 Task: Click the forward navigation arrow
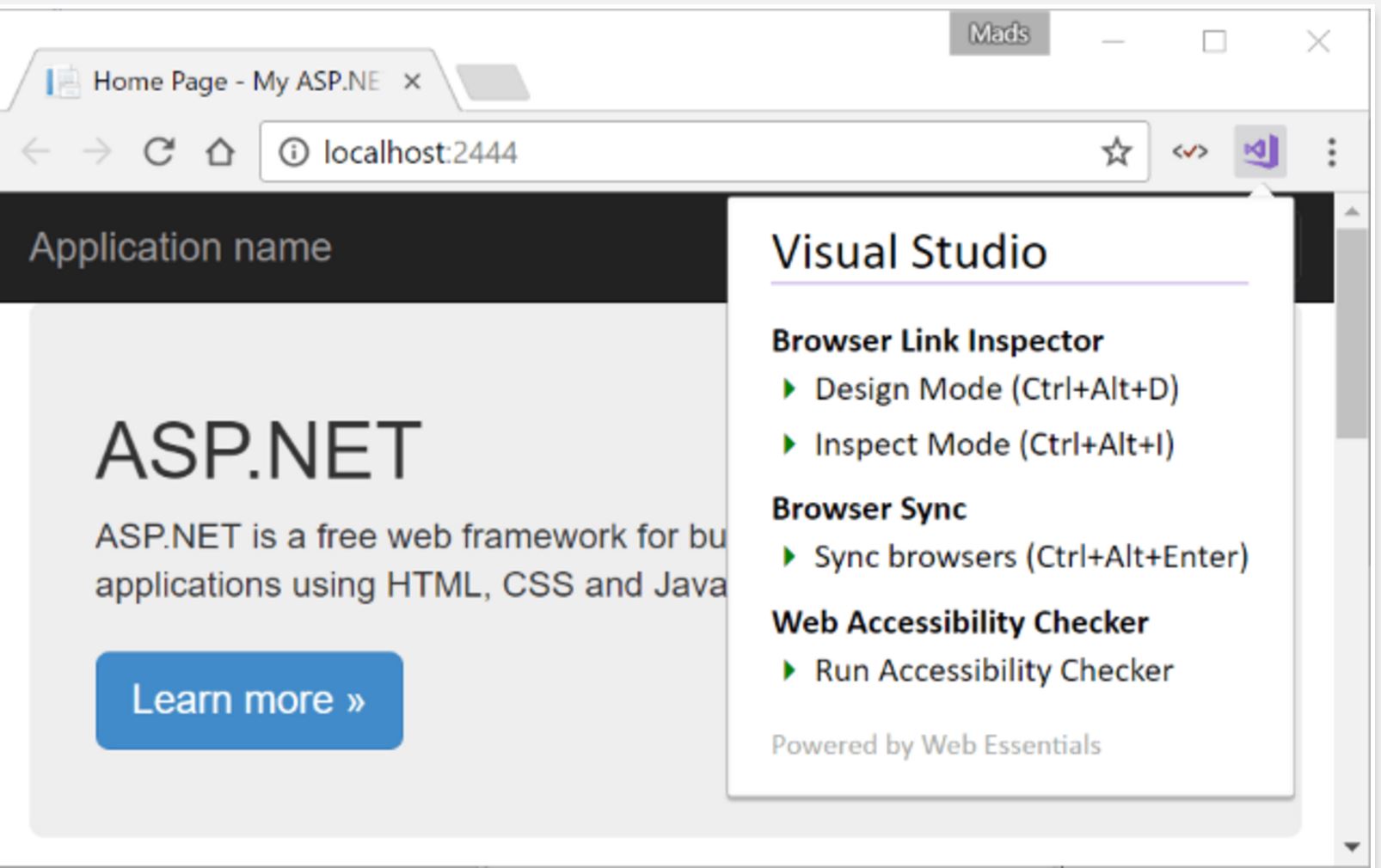click(97, 152)
